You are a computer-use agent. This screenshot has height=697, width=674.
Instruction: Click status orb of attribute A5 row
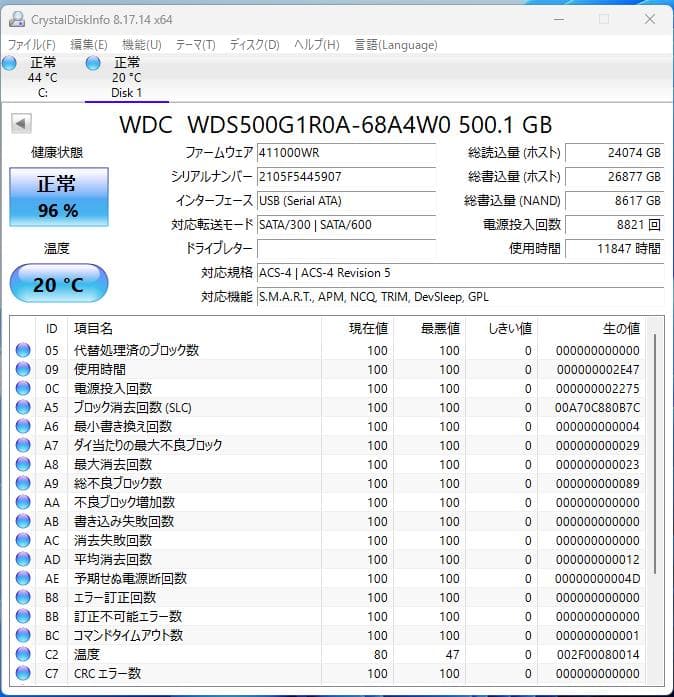click(x=23, y=407)
